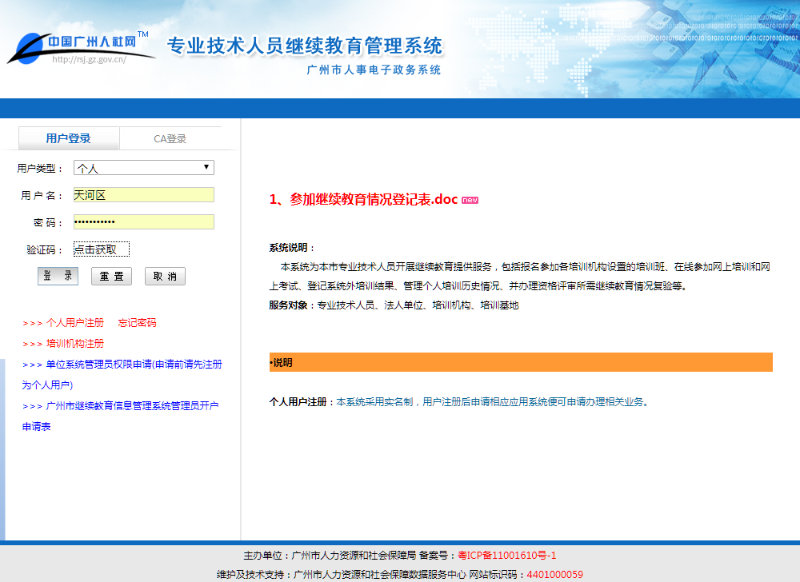This screenshot has width=800, height=582.
Task: Switch to the CA登录 tab
Action: 169,138
